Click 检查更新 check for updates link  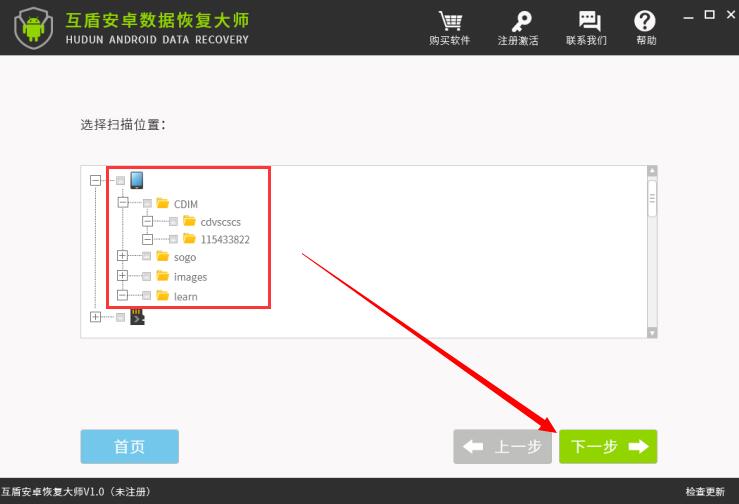(x=705, y=492)
